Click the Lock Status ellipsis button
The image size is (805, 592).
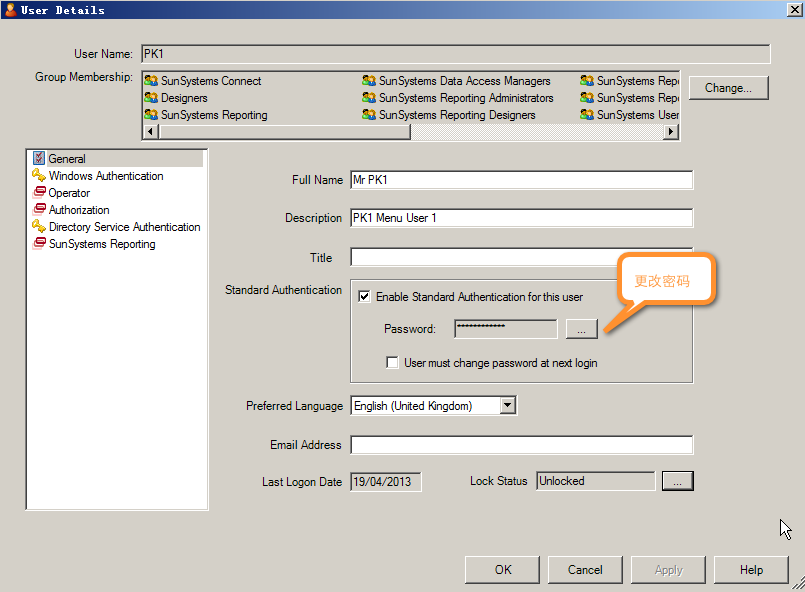click(x=677, y=482)
